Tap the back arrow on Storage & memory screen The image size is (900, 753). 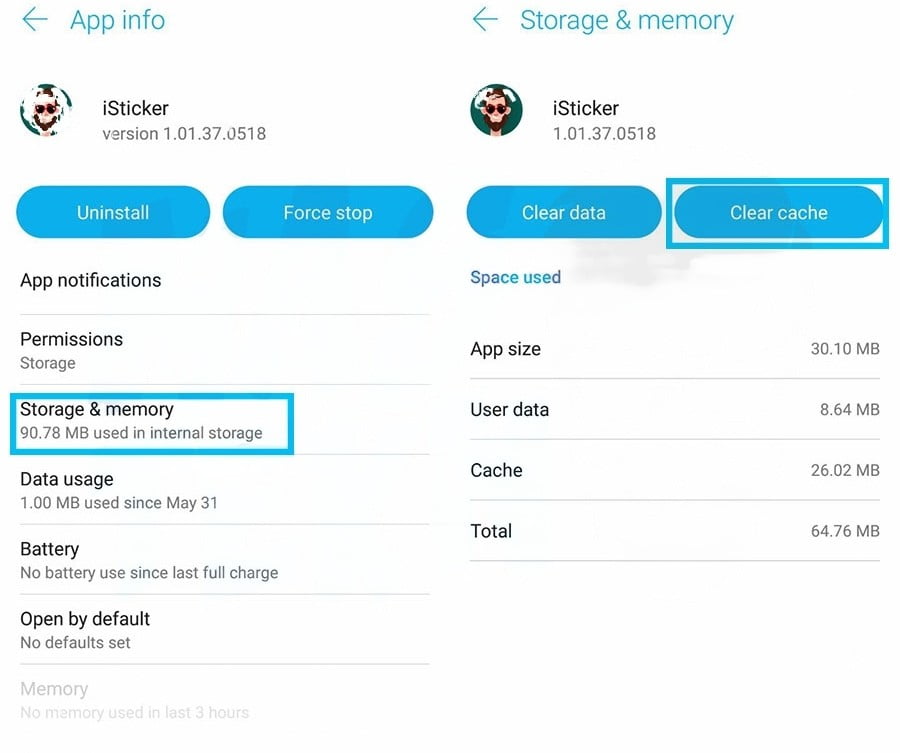tap(484, 19)
